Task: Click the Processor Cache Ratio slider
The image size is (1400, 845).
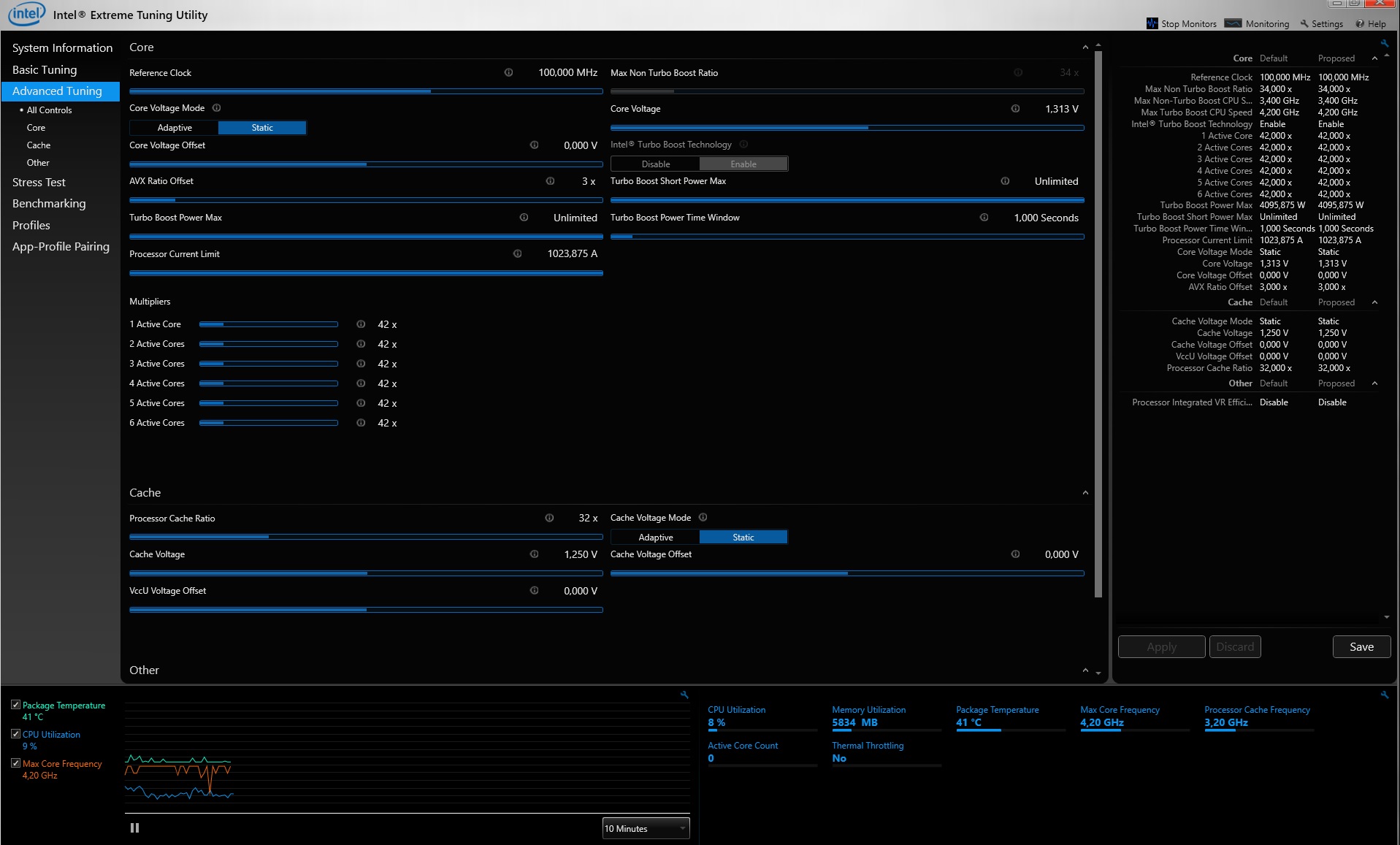Action: tap(366, 537)
